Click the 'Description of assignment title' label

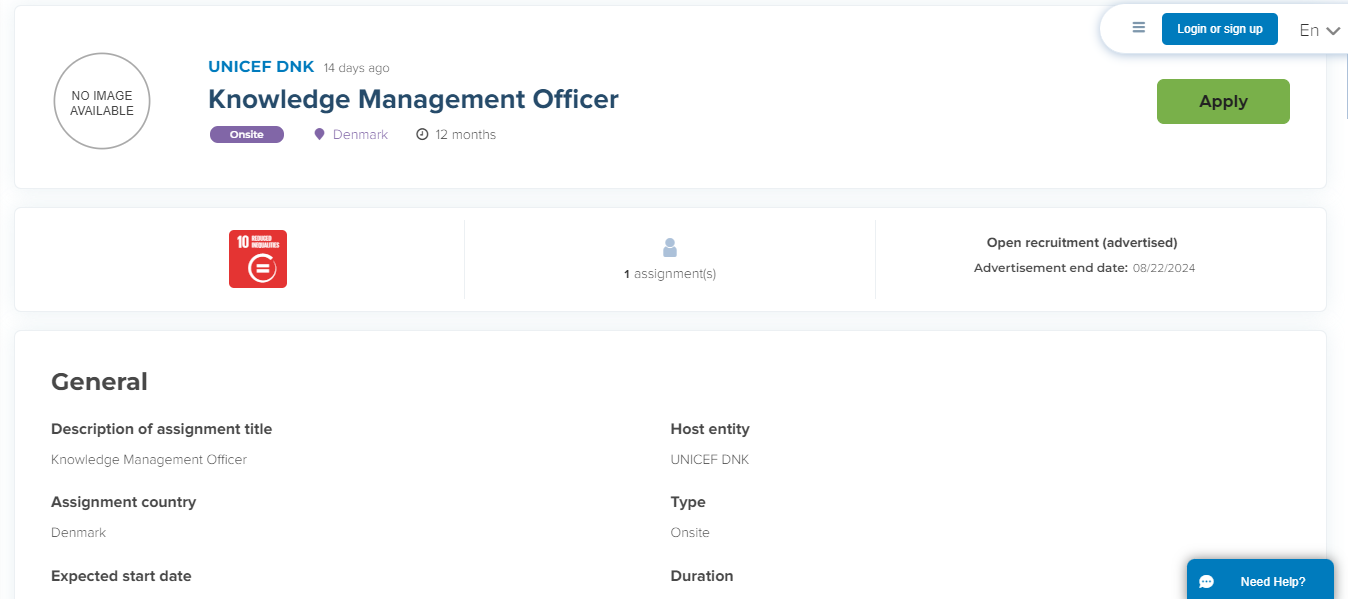pos(161,429)
